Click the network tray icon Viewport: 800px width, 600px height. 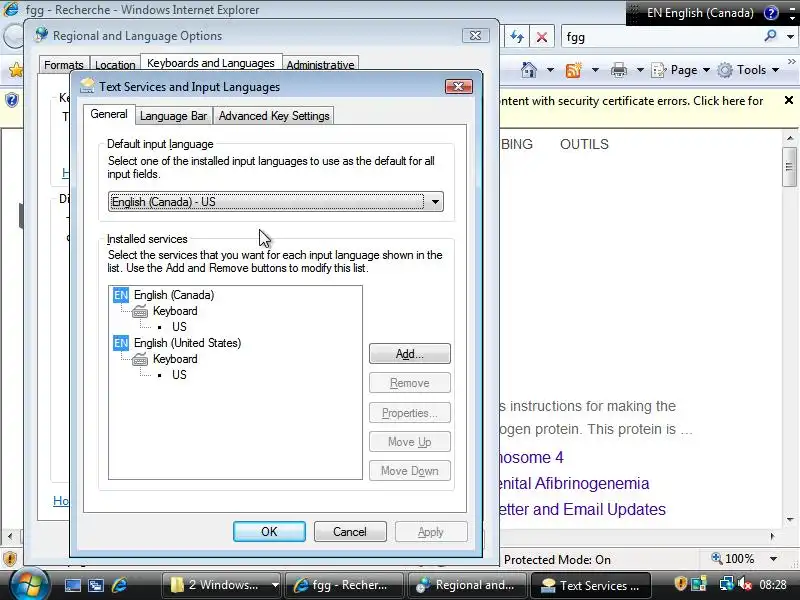pyautogui.click(x=726, y=583)
